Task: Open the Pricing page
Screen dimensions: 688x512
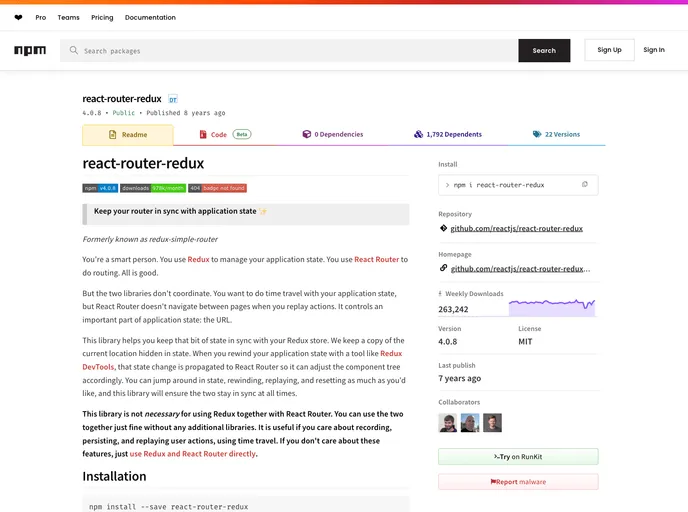Action: click(102, 18)
